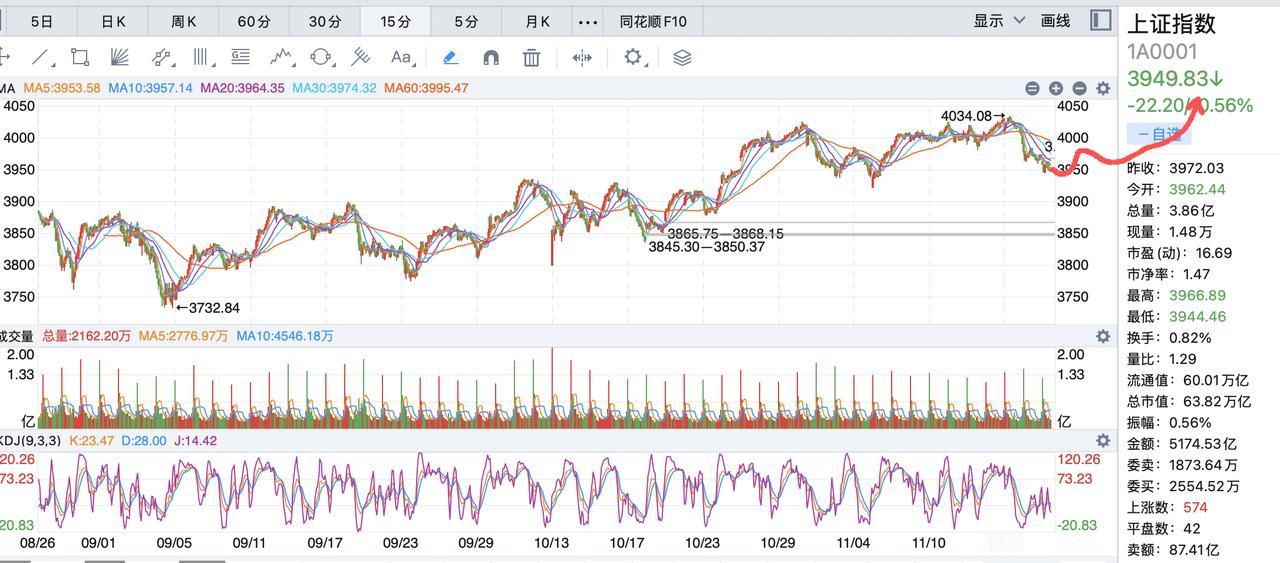Select the rectangle drawing tool
Viewport: 1280px width, 563px height.
(x=80, y=57)
